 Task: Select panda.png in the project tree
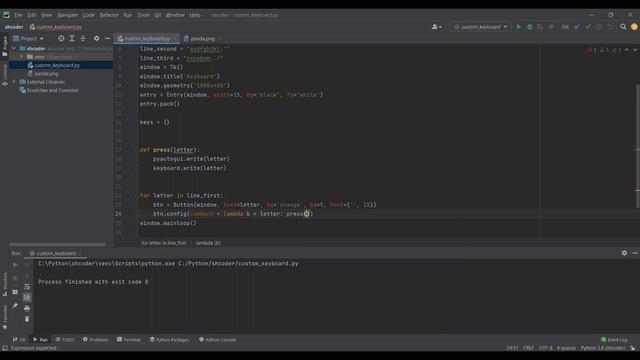point(46,74)
